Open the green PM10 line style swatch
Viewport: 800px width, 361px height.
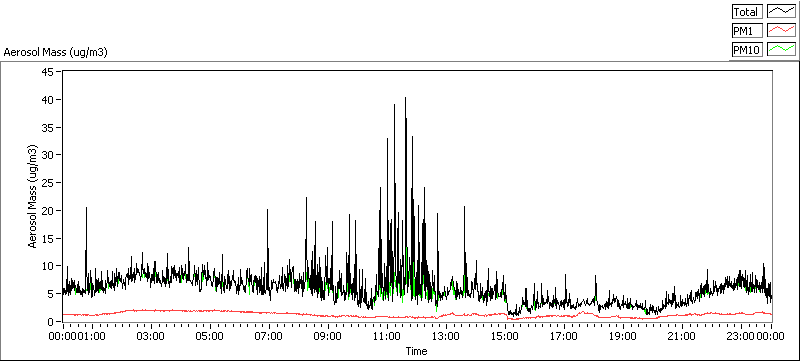click(782, 49)
